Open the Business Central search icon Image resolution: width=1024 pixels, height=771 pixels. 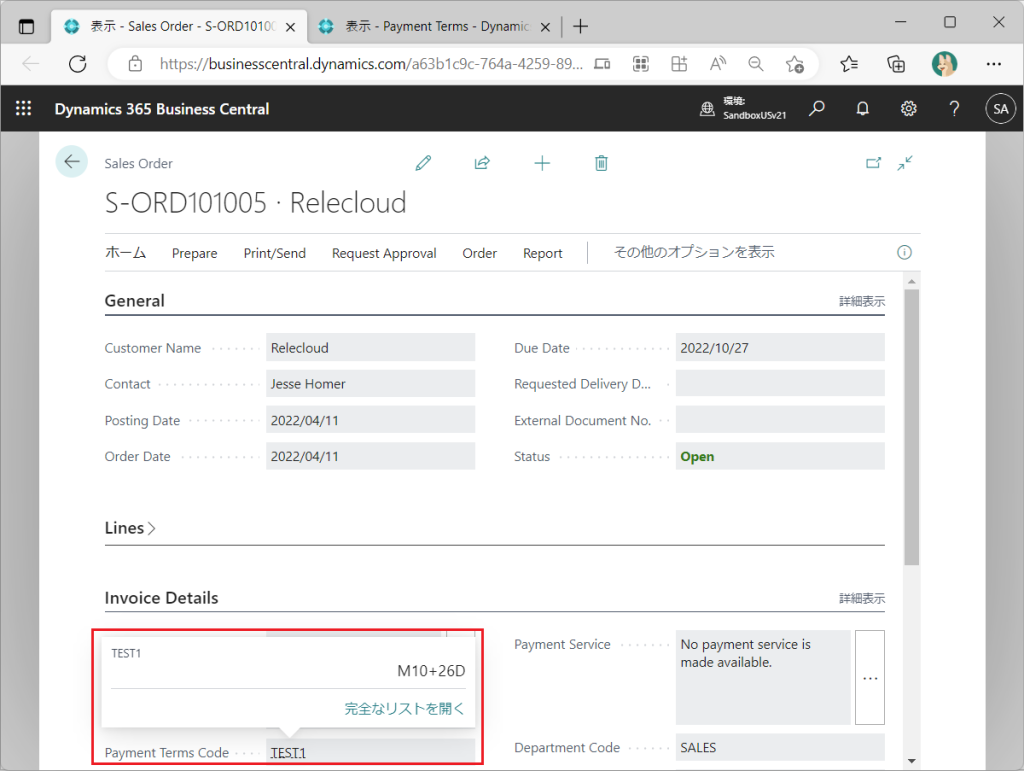(x=816, y=108)
